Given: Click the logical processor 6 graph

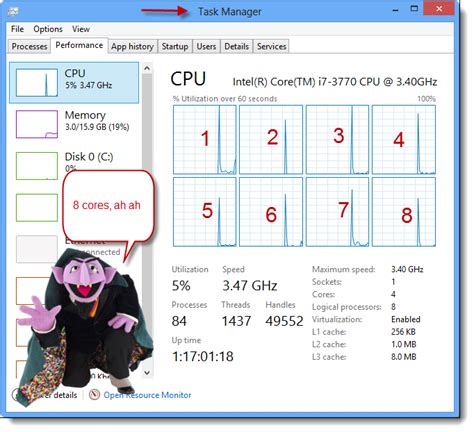Looking at the screenshot, I should [x=271, y=212].
